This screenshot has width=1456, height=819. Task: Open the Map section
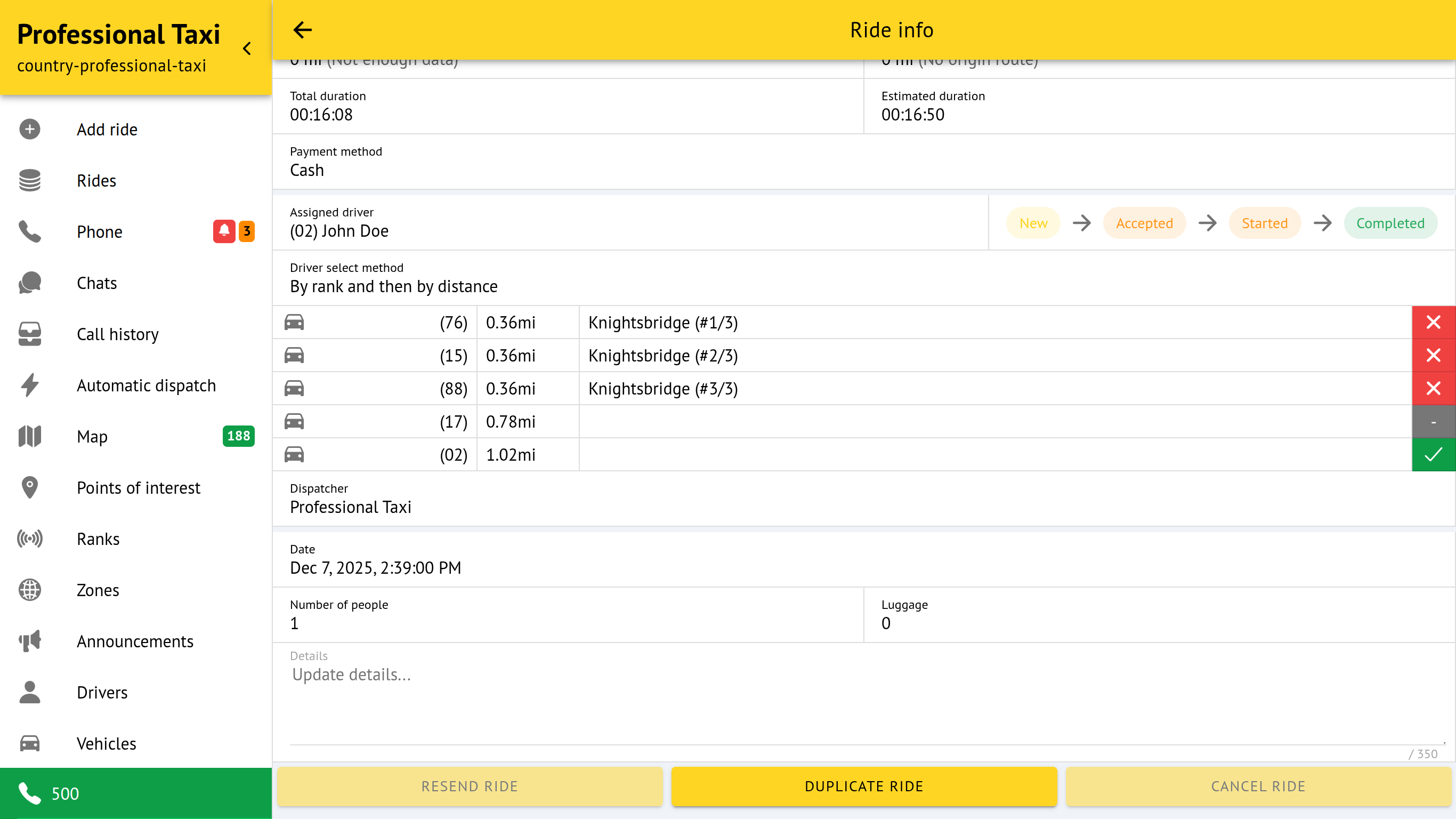pos(92,437)
